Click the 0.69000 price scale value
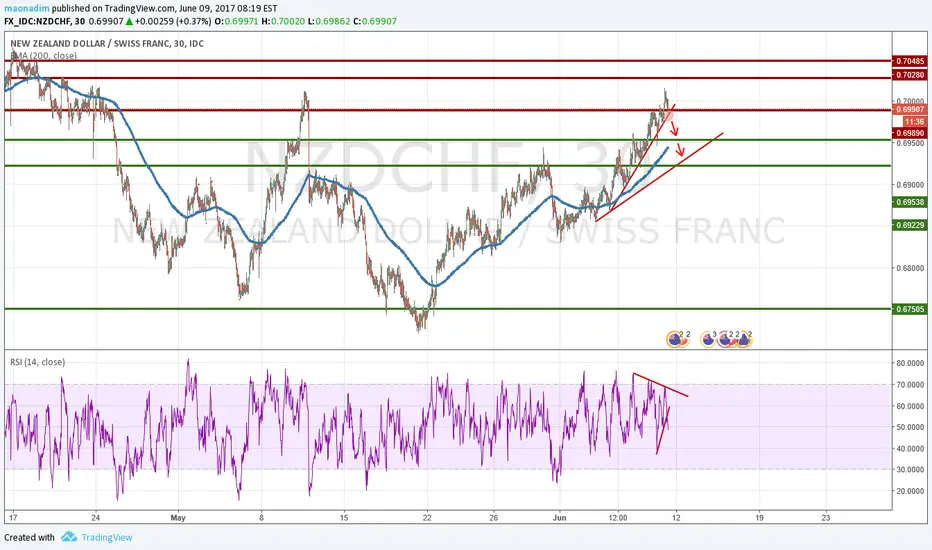 click(910, 185)
